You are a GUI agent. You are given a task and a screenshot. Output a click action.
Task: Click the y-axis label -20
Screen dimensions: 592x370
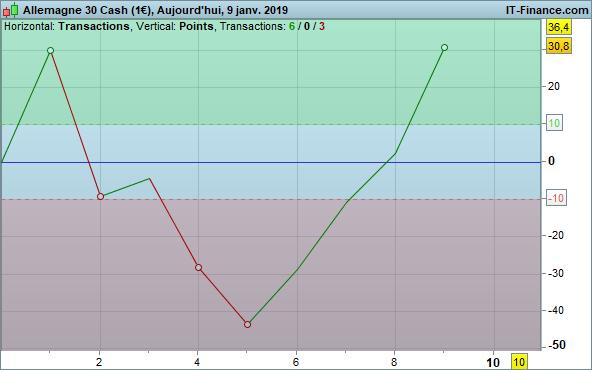click(x=556, y=236)
